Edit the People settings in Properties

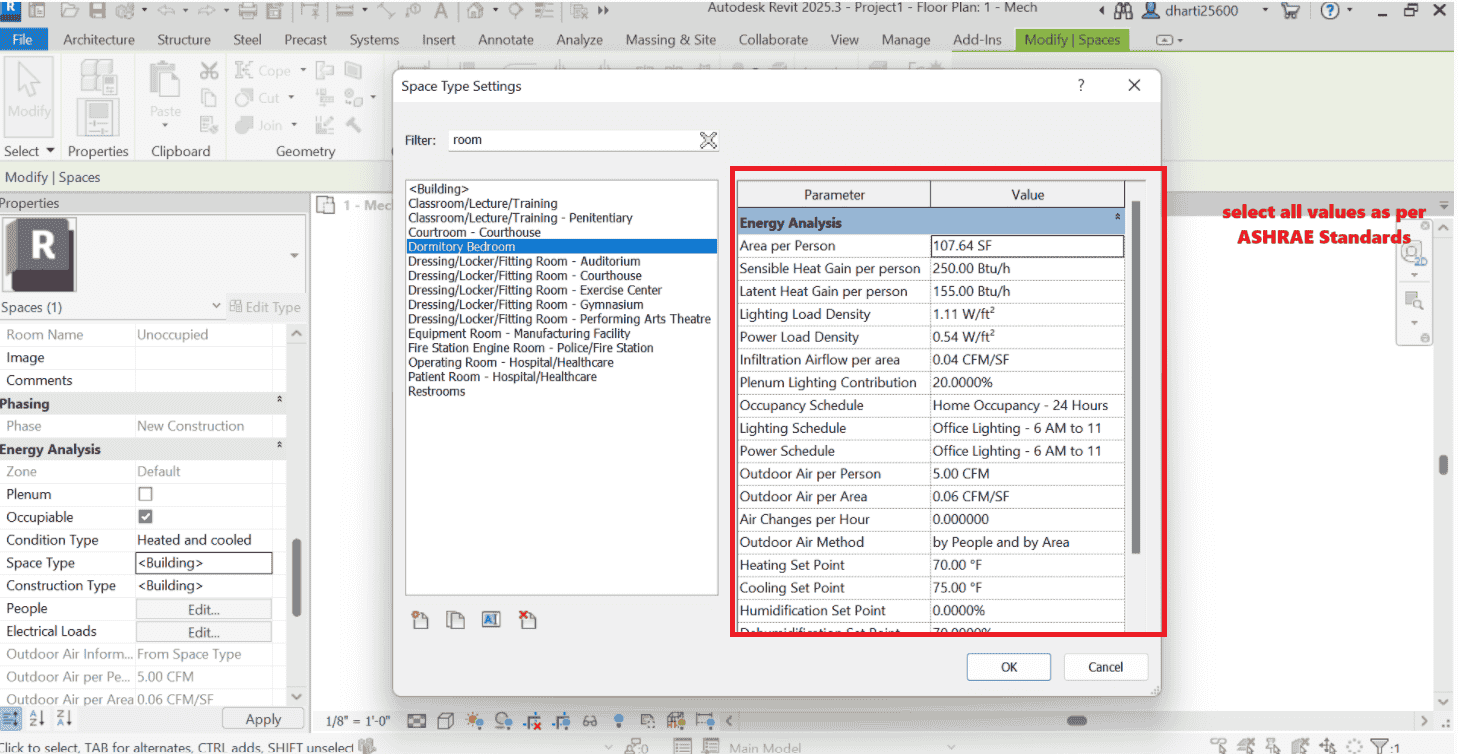pyautogui.click(x=203, y=608)
